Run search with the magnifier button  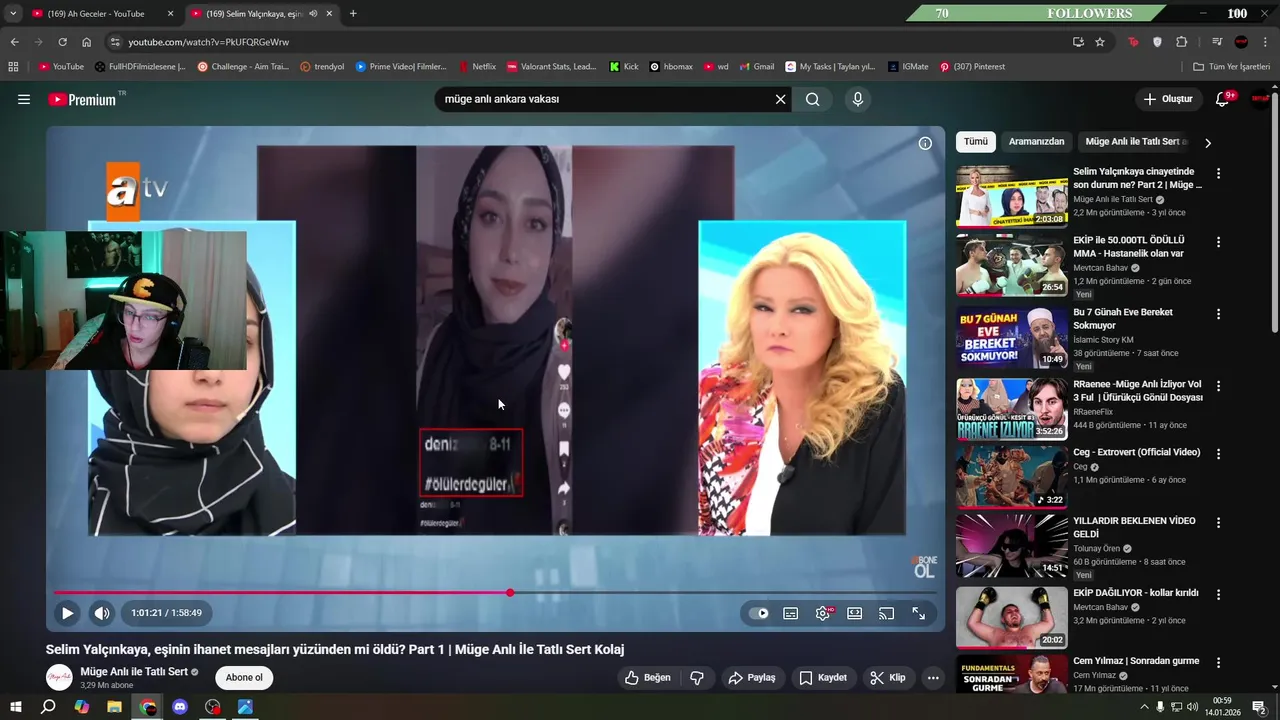[x=813, y=99]
